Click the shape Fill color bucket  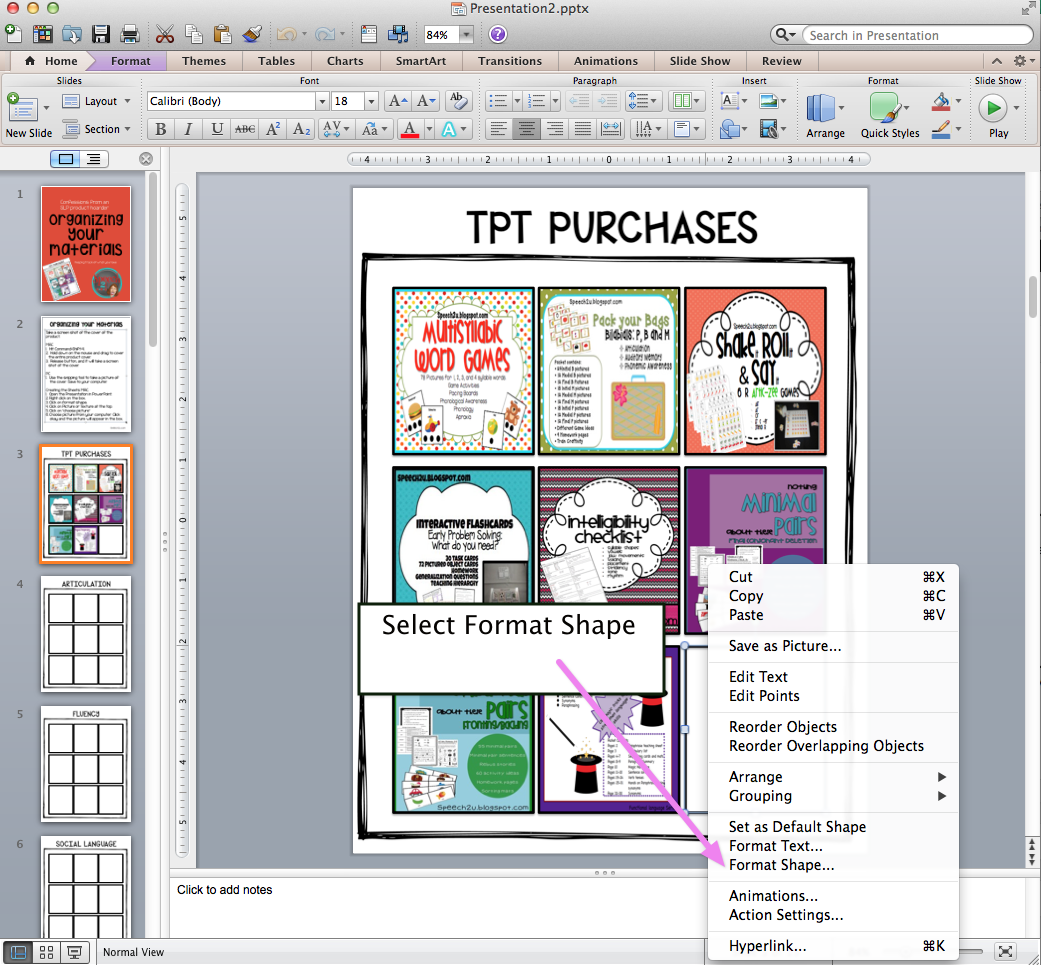(x=940, y=102)
